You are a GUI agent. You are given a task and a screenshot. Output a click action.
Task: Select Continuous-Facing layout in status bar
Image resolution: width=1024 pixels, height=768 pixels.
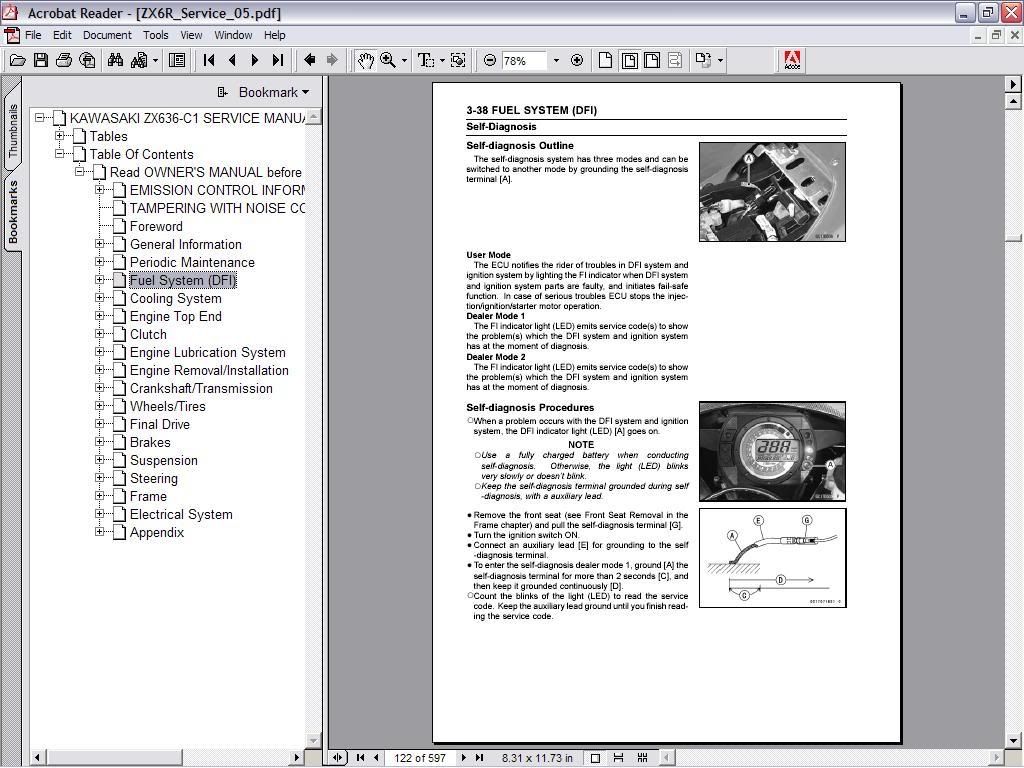point(643,758)
